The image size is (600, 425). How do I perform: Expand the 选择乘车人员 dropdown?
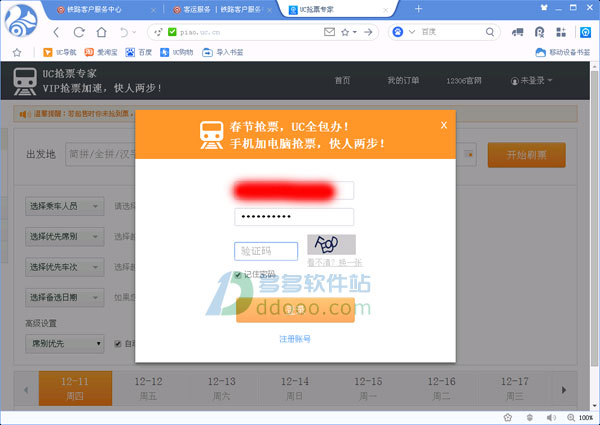(x=65, y=206)
